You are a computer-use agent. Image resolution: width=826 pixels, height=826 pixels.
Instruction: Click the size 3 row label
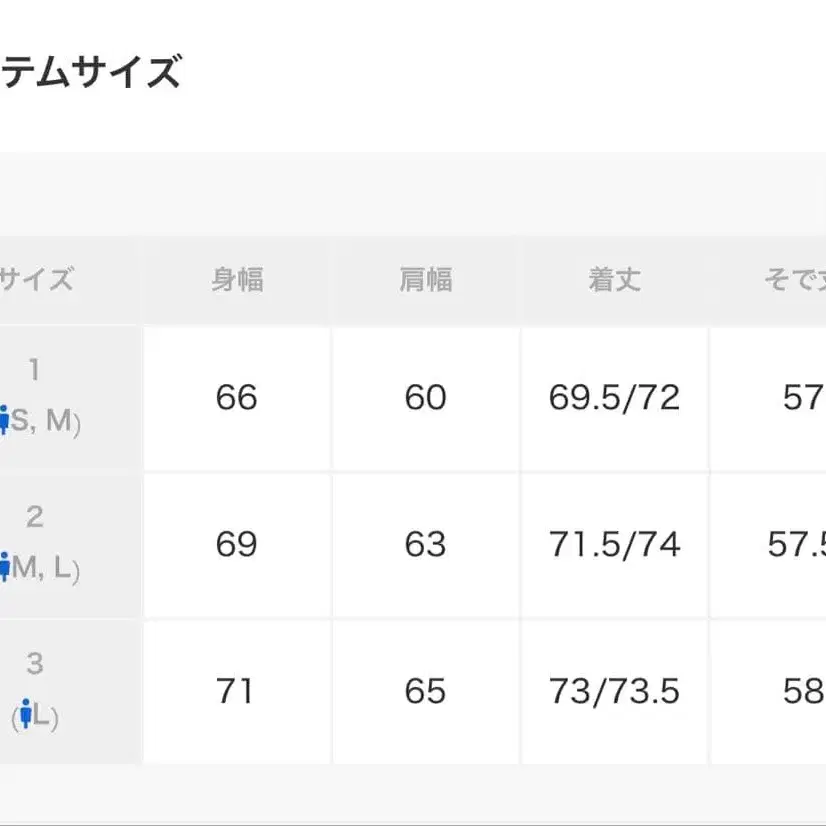(35, 664)
